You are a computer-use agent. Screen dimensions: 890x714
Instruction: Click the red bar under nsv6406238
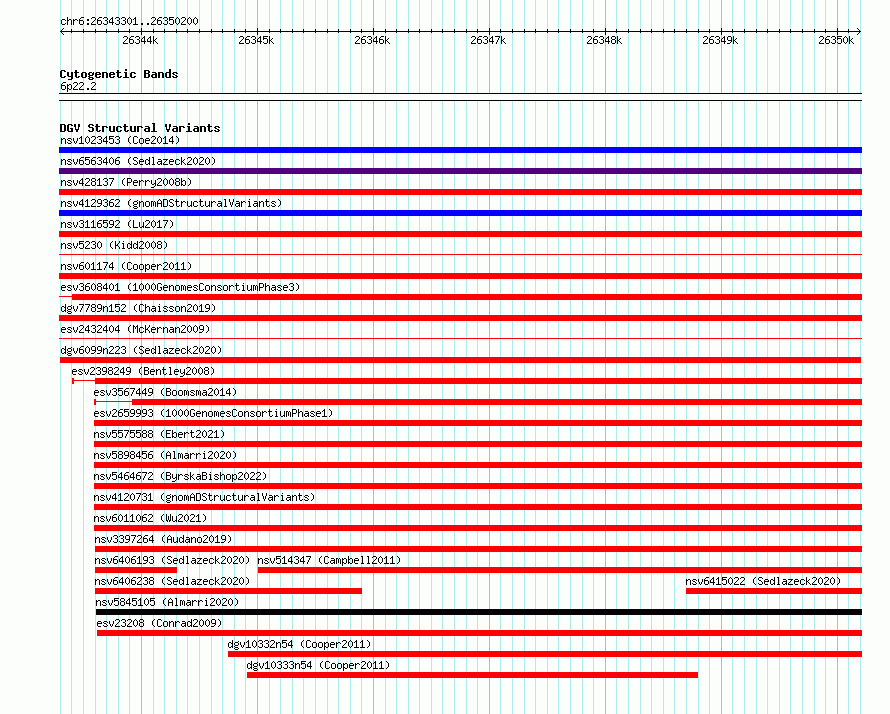pyautogui.click(x=228, y=591)
